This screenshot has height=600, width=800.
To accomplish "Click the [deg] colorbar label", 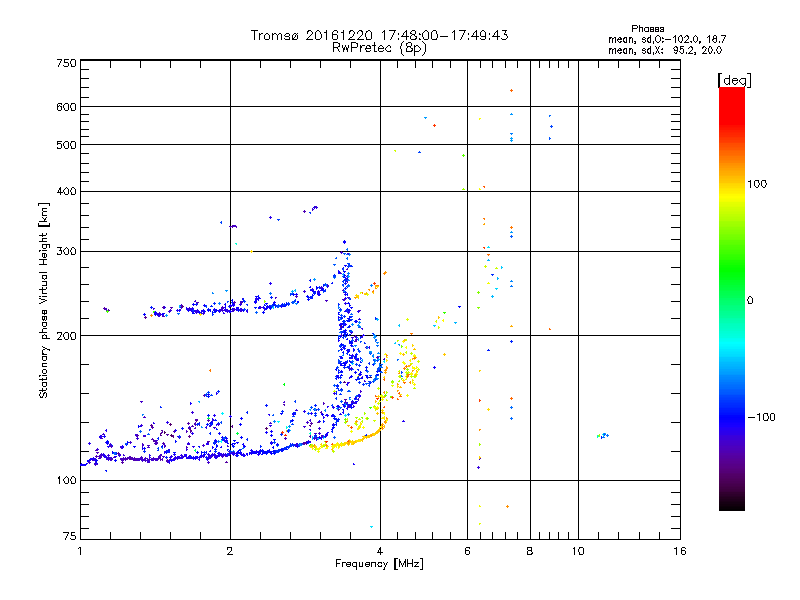I will coord(734,79).
